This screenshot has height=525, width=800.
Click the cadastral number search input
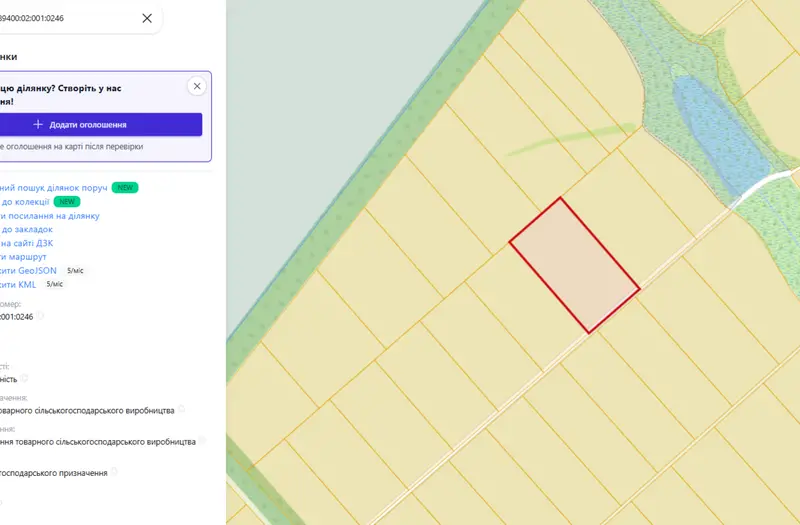66,18
